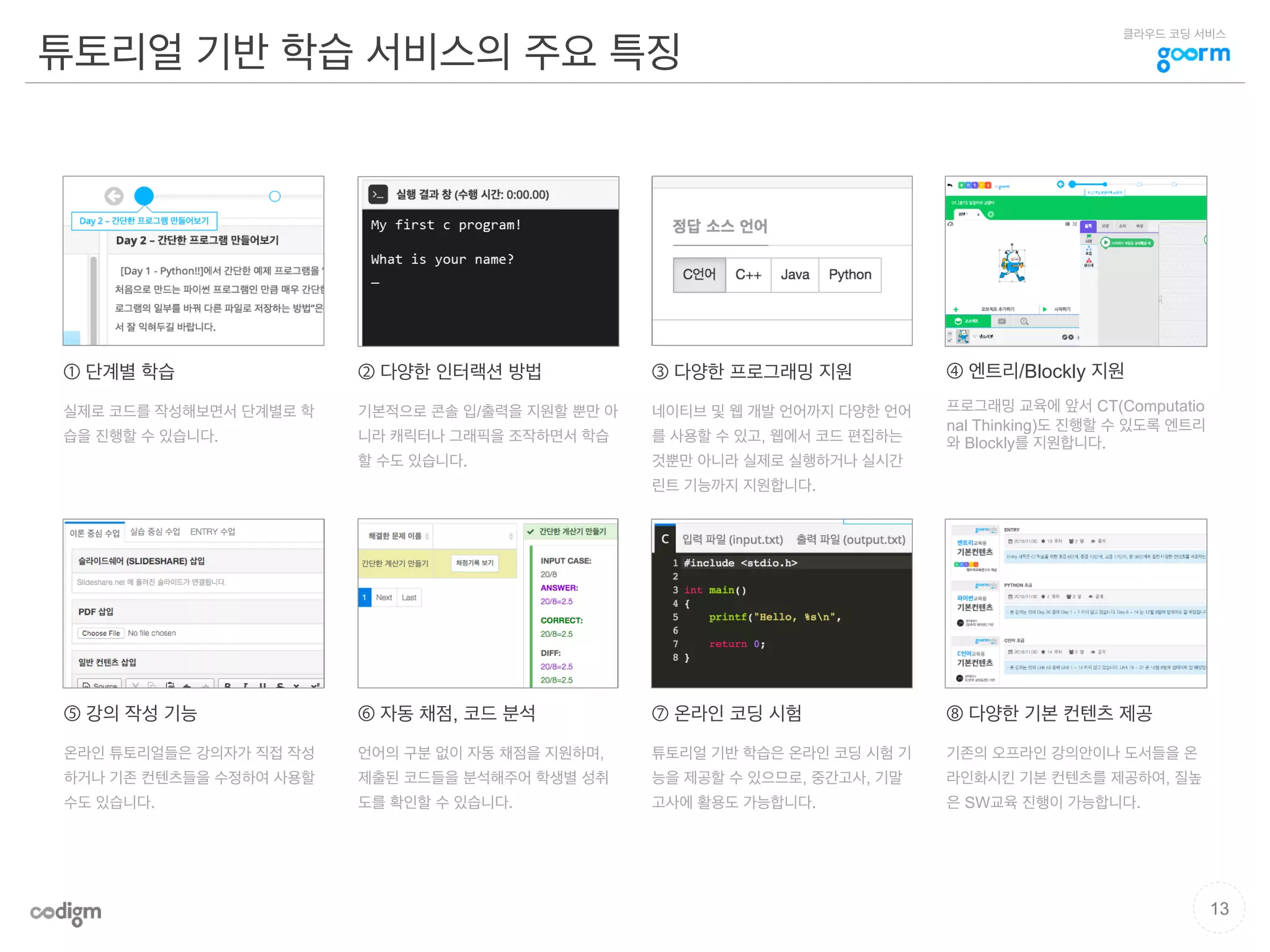The image size is (1270, 952).
Task: Click the terminal icon in result window header
Action: tap(378, 195)
